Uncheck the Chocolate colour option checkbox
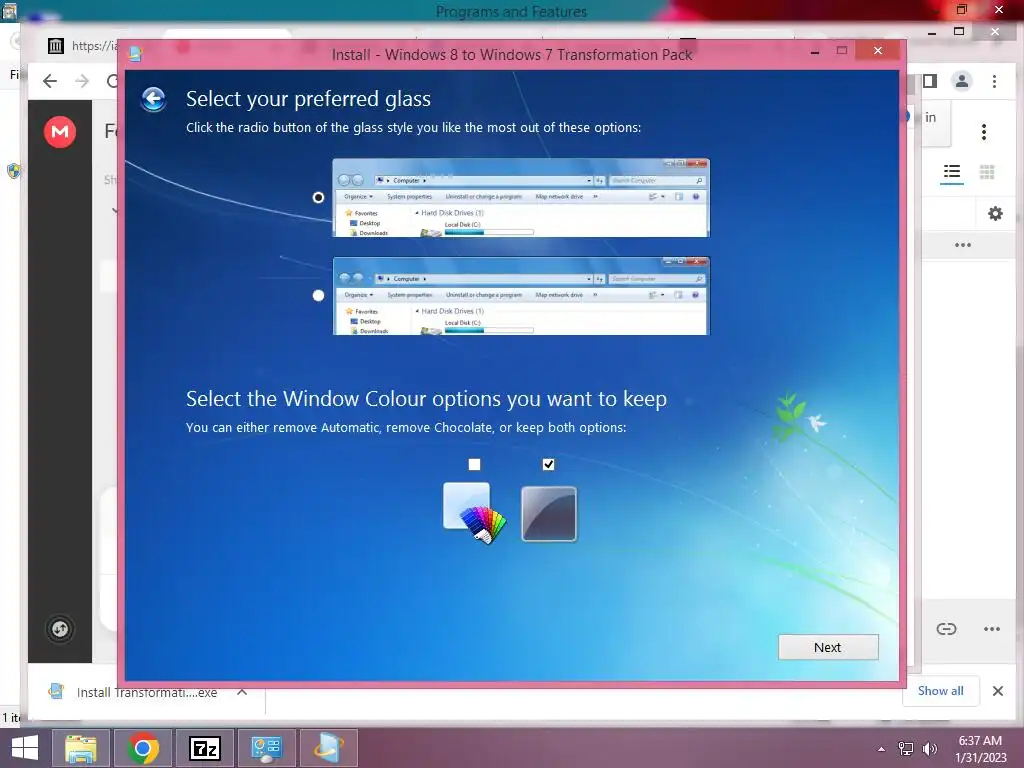1024x768 pixels. 549,464
